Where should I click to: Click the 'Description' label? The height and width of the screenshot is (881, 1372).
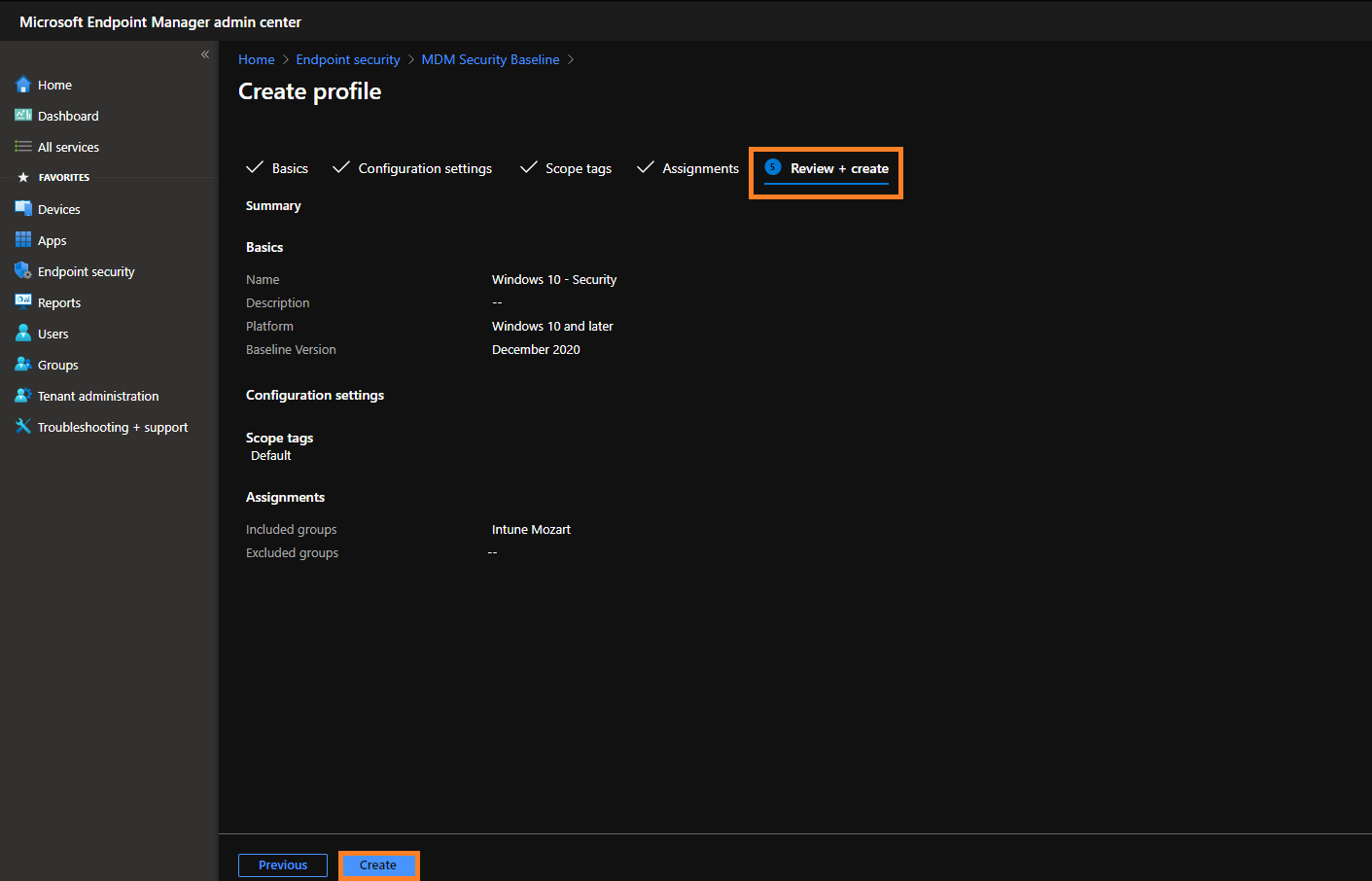[x=277, y=302]
